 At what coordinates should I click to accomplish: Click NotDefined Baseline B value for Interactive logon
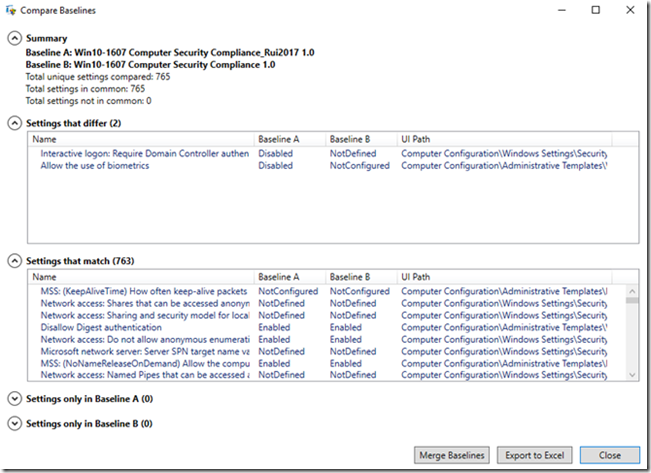click(x=353, y=154)
